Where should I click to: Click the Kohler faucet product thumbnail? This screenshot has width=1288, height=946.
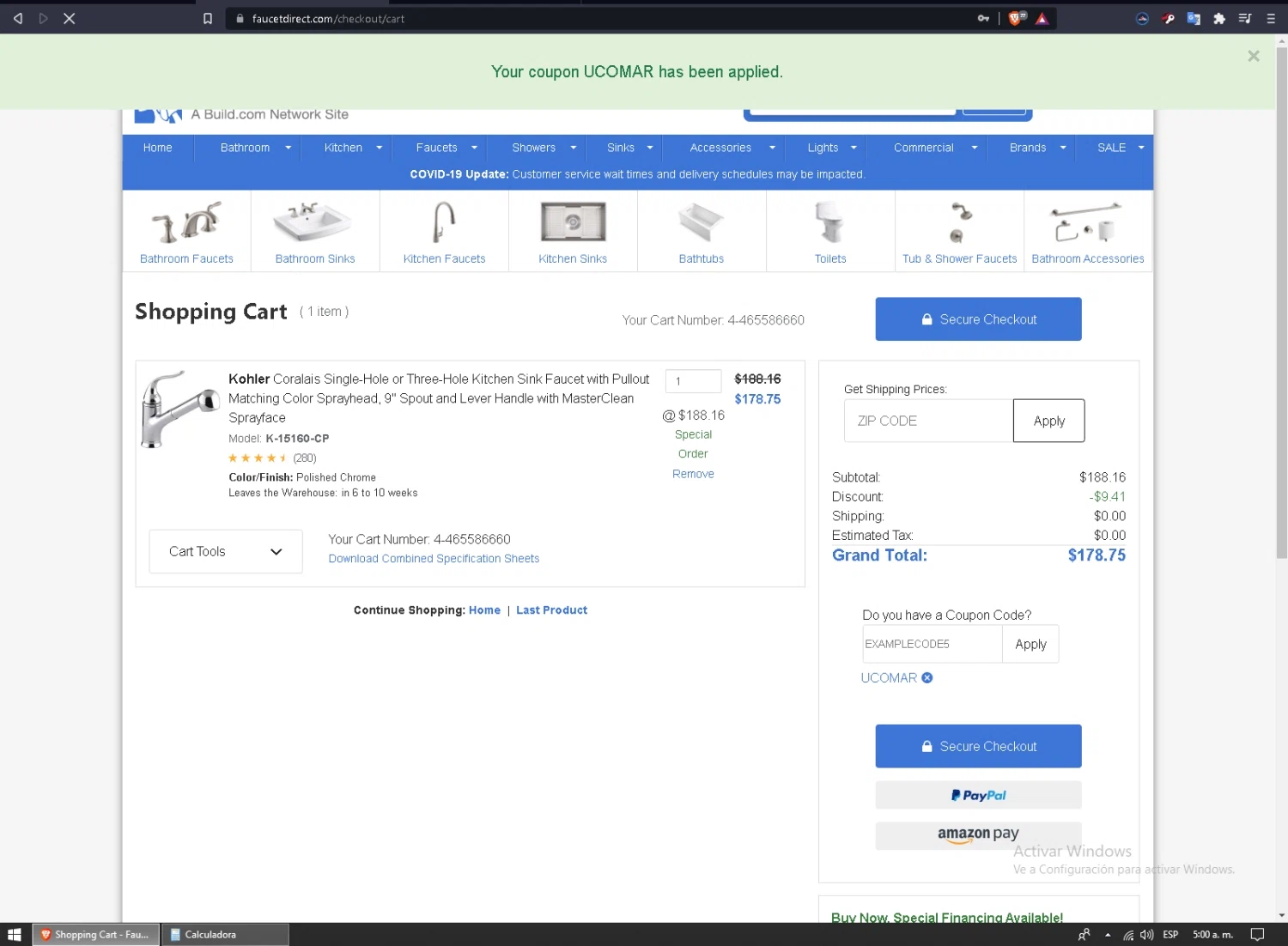pyautogui.click(x=179, y=409)
